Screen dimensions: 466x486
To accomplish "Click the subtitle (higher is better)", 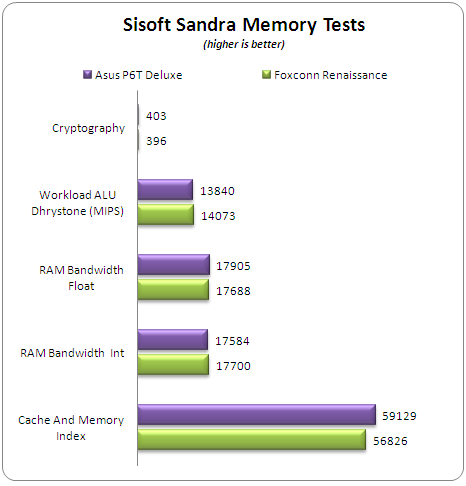I will coord(244,44).
